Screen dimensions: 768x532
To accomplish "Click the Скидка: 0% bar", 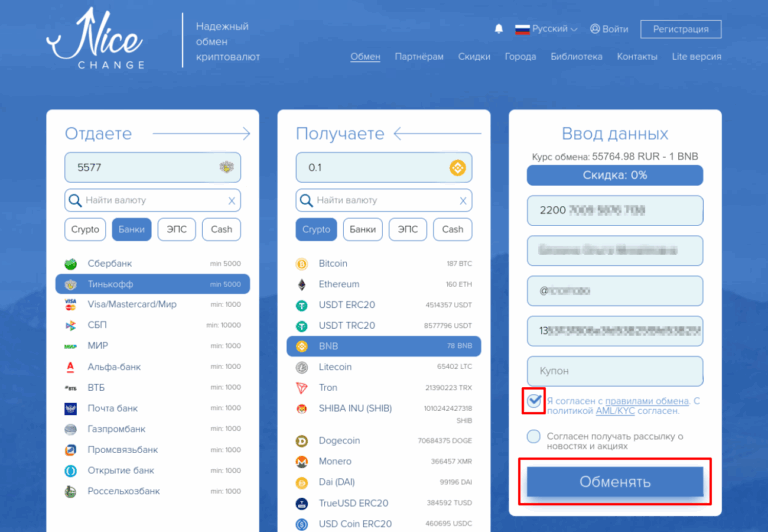I will 615,175.
